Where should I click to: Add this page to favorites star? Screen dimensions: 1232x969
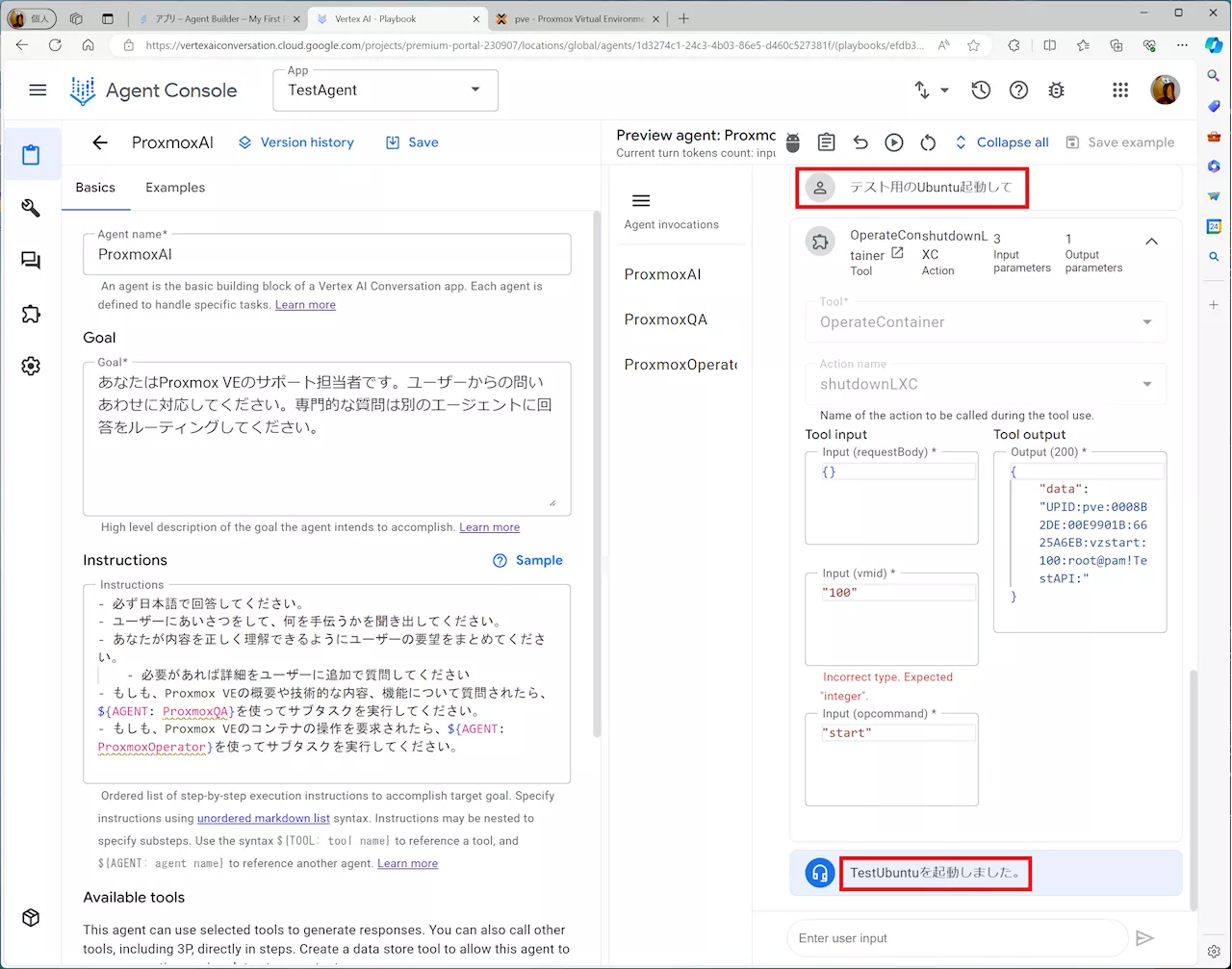point(973,45)
